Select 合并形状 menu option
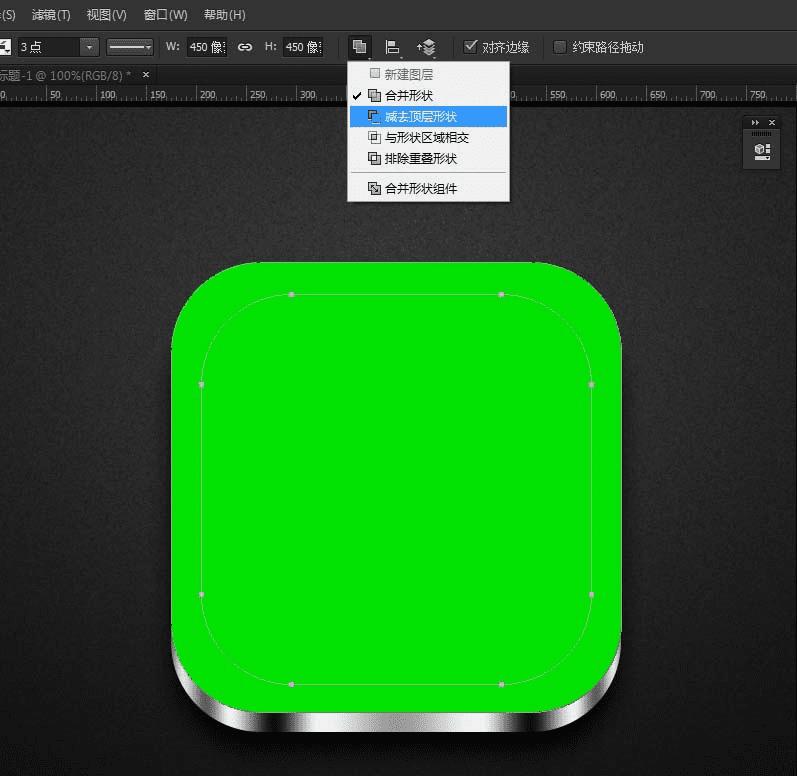 coord(428,95)
